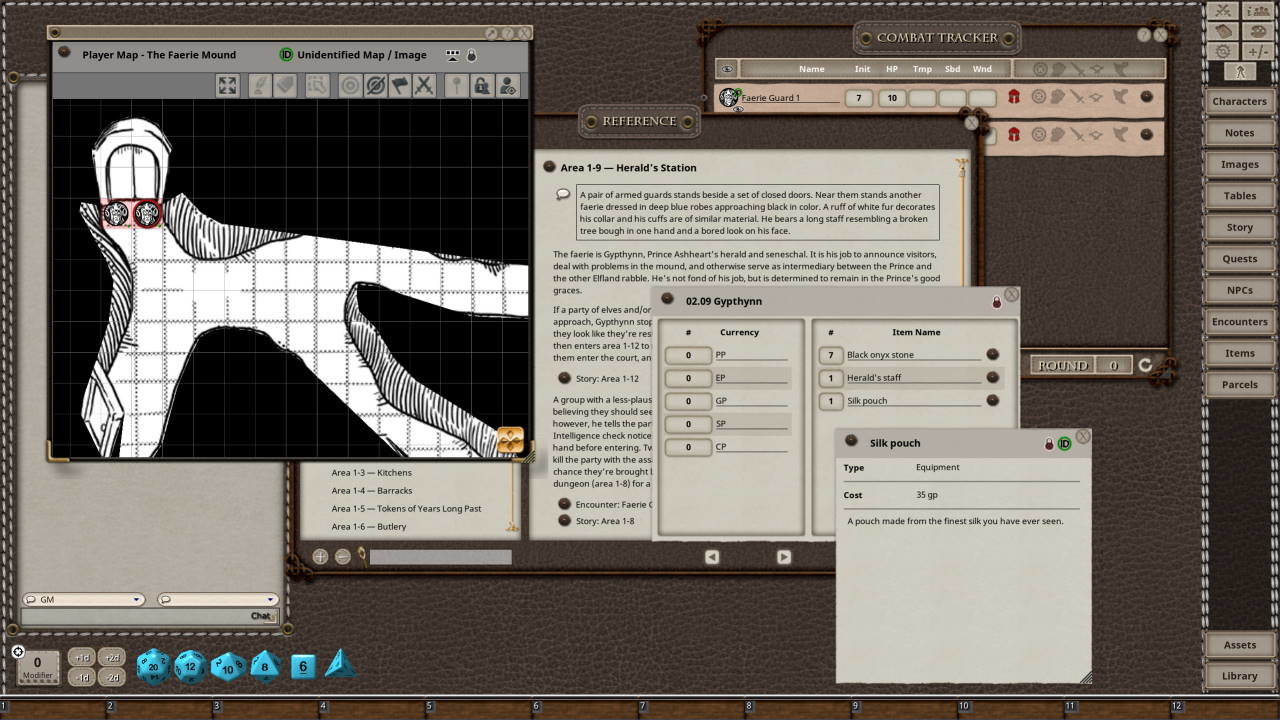Click the red helmet icon for Faerie Guard 1
Viewport: 1280px width, 720px height.
click(1014, 97)
